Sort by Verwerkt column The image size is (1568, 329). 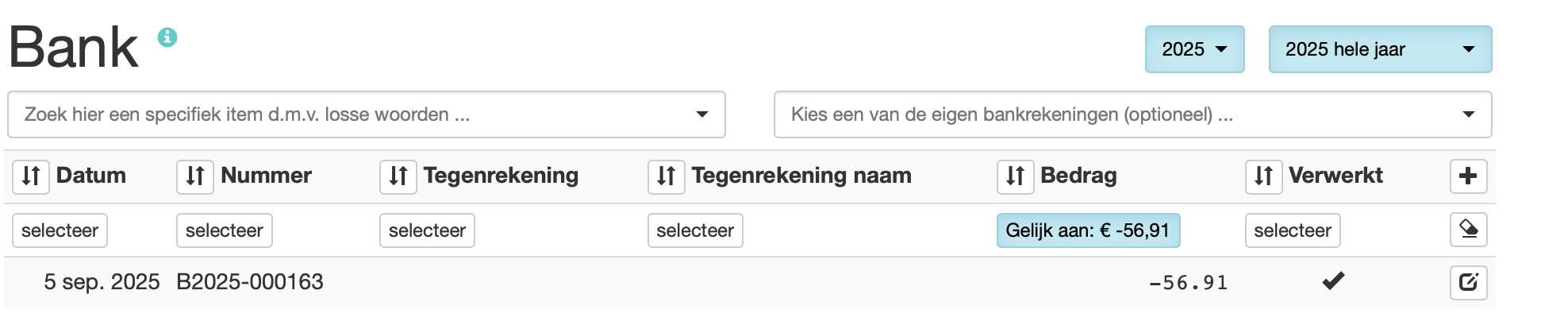click(1263, 176)
